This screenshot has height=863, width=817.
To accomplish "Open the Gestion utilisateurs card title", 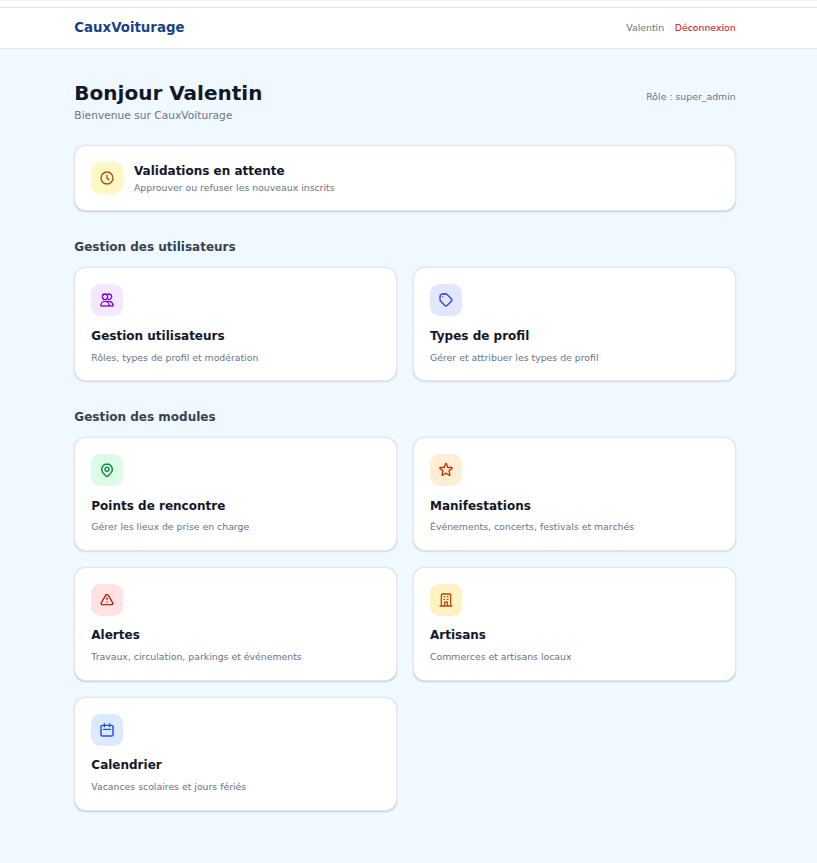I will 158,336.
